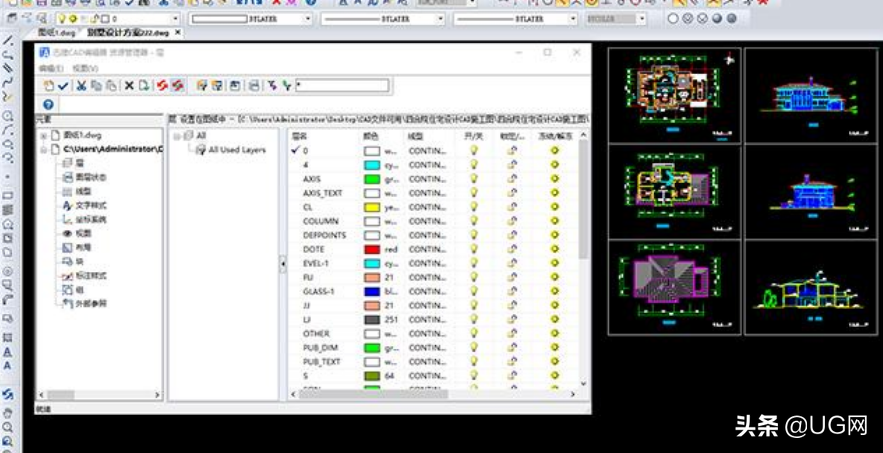883x453 pixels.
Task: Toggle lock for DOTE layer
Action: (x=512, y=249)
